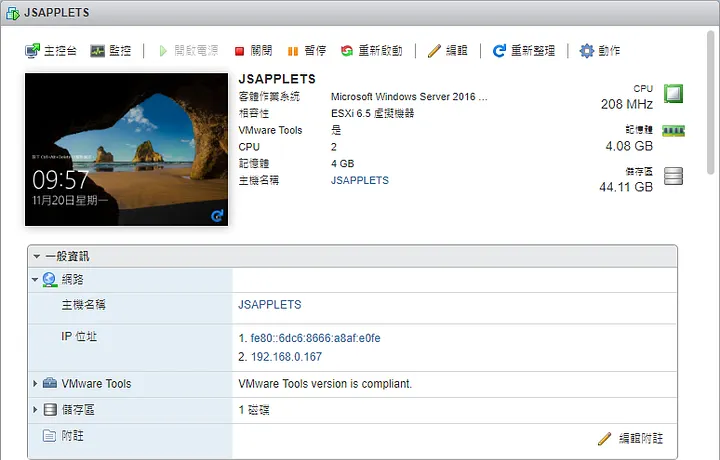The image size is (720, 460).
Task: Open the 192.168.0.167 IP link
Action: point(287,357)
